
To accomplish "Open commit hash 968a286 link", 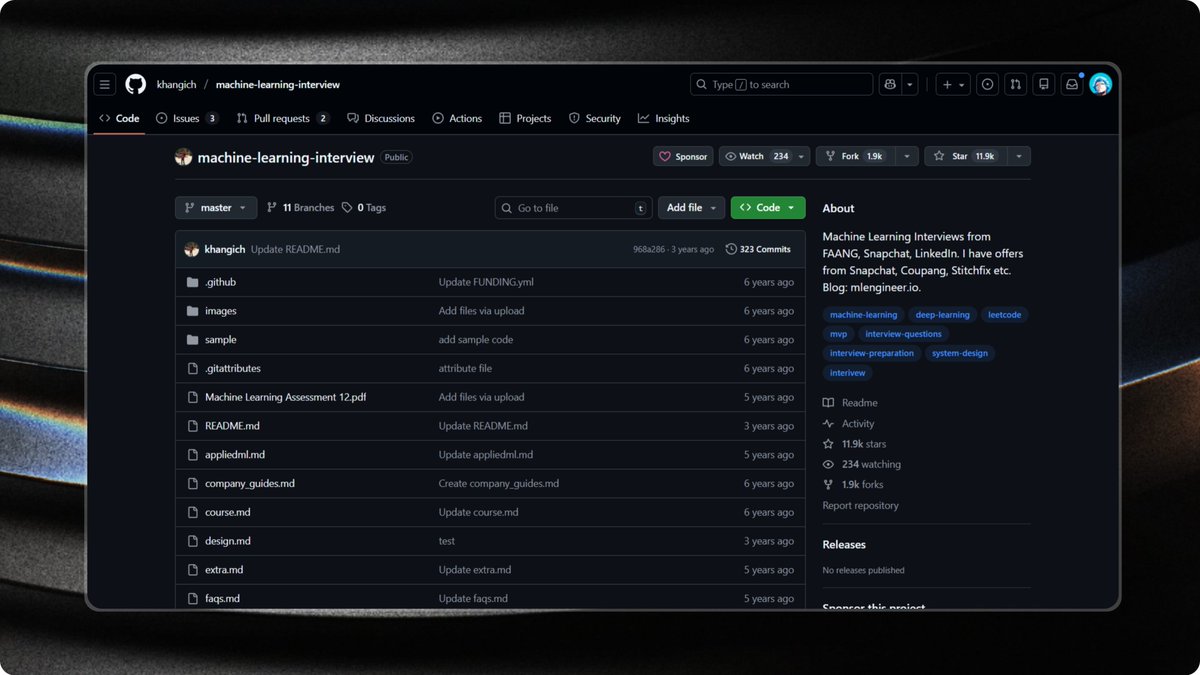I will pos(650,249).
